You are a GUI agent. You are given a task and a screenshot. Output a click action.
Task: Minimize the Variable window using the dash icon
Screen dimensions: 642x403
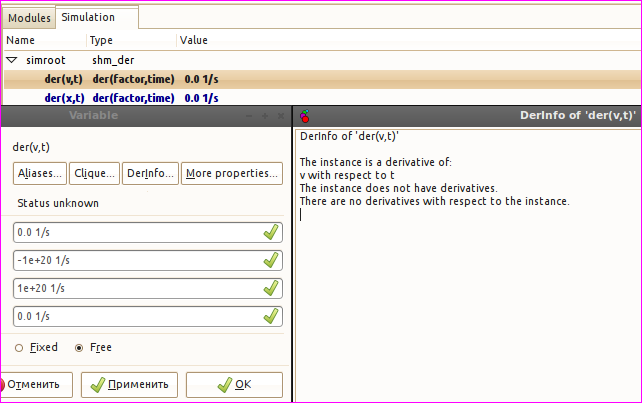click(250, 116)
